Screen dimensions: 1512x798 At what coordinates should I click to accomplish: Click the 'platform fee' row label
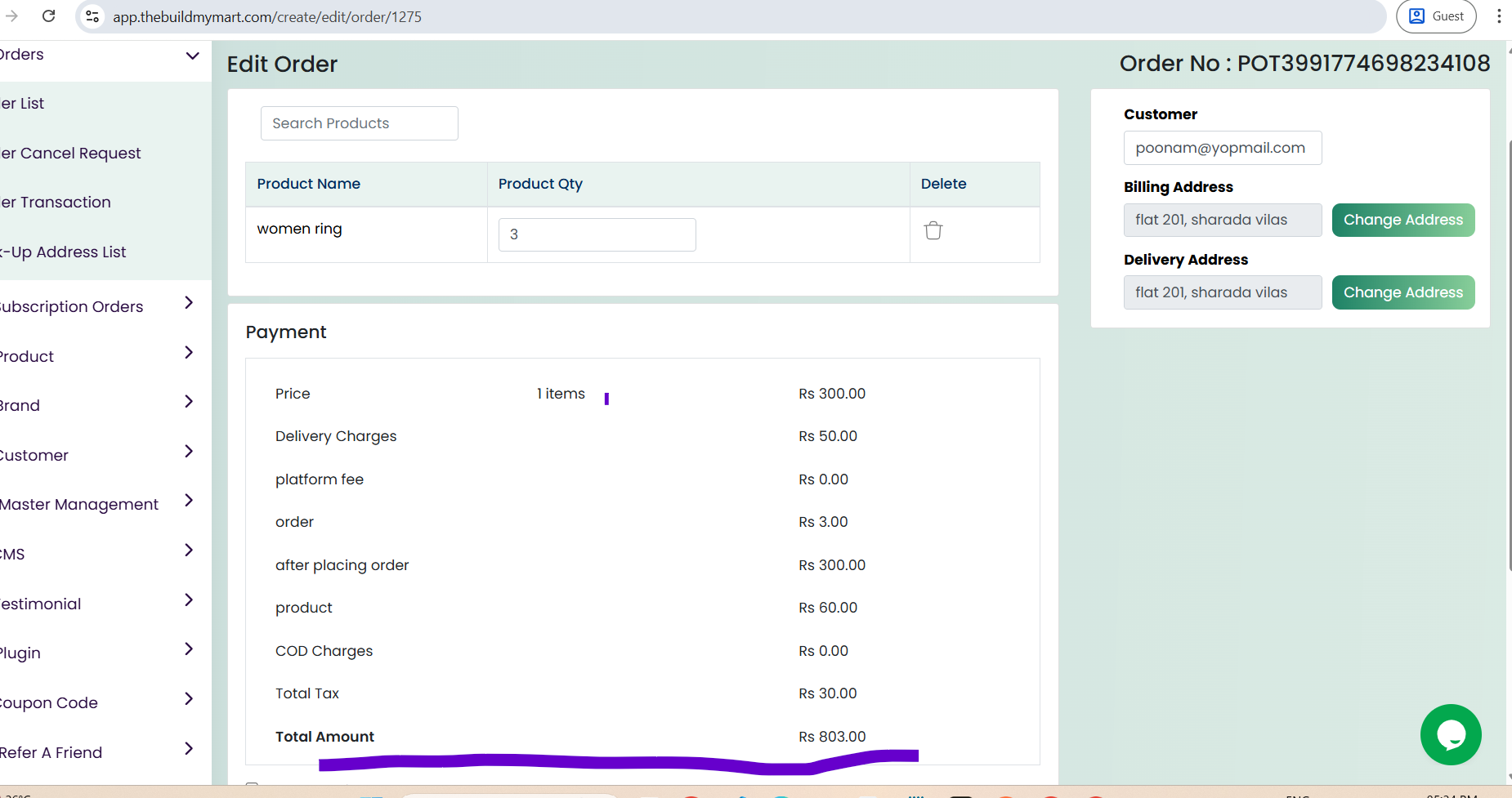[319, 479]
